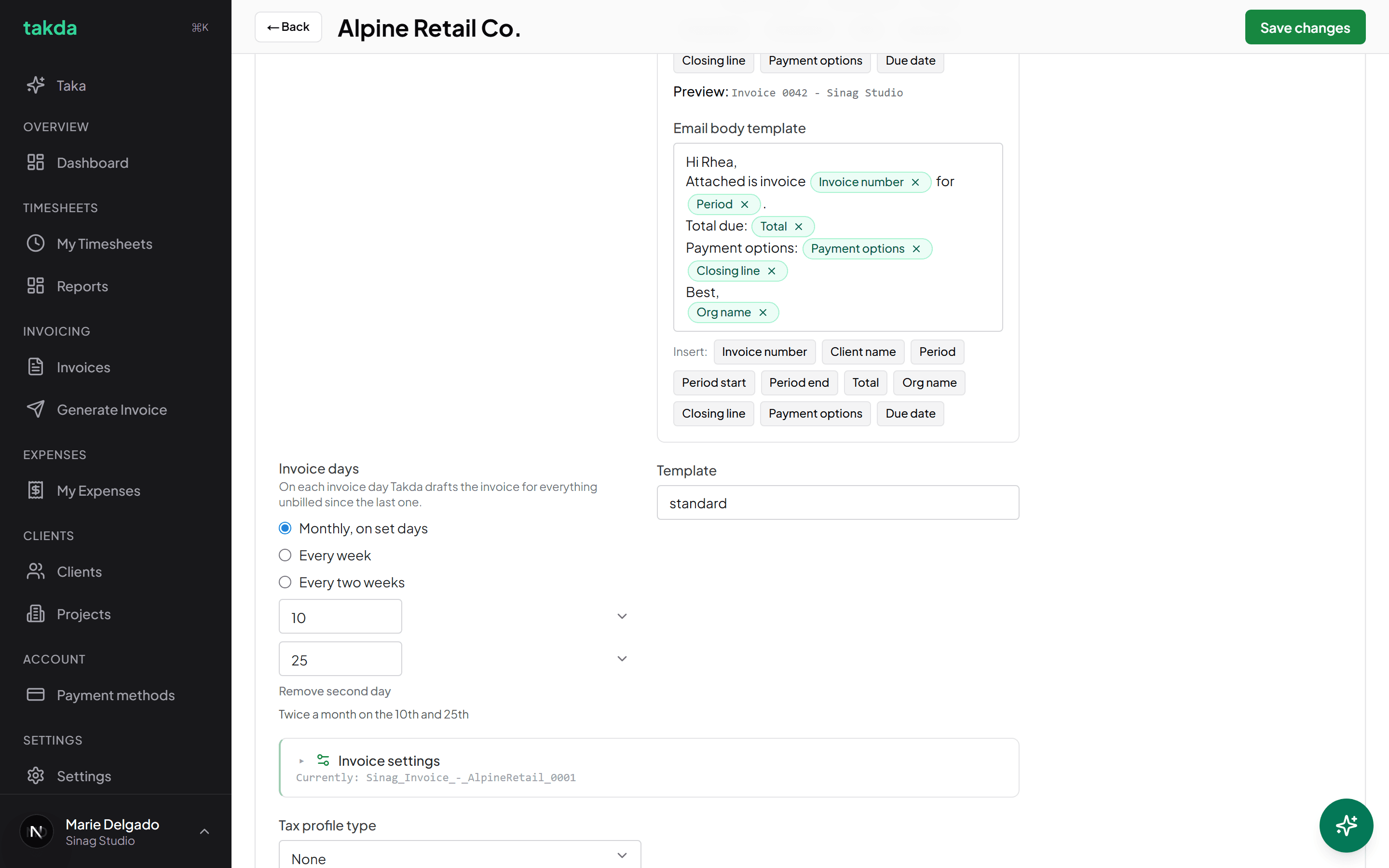The image size is (1389, 868).
Task: Click the Clients people icon
Action: click(x=36, y=571)
